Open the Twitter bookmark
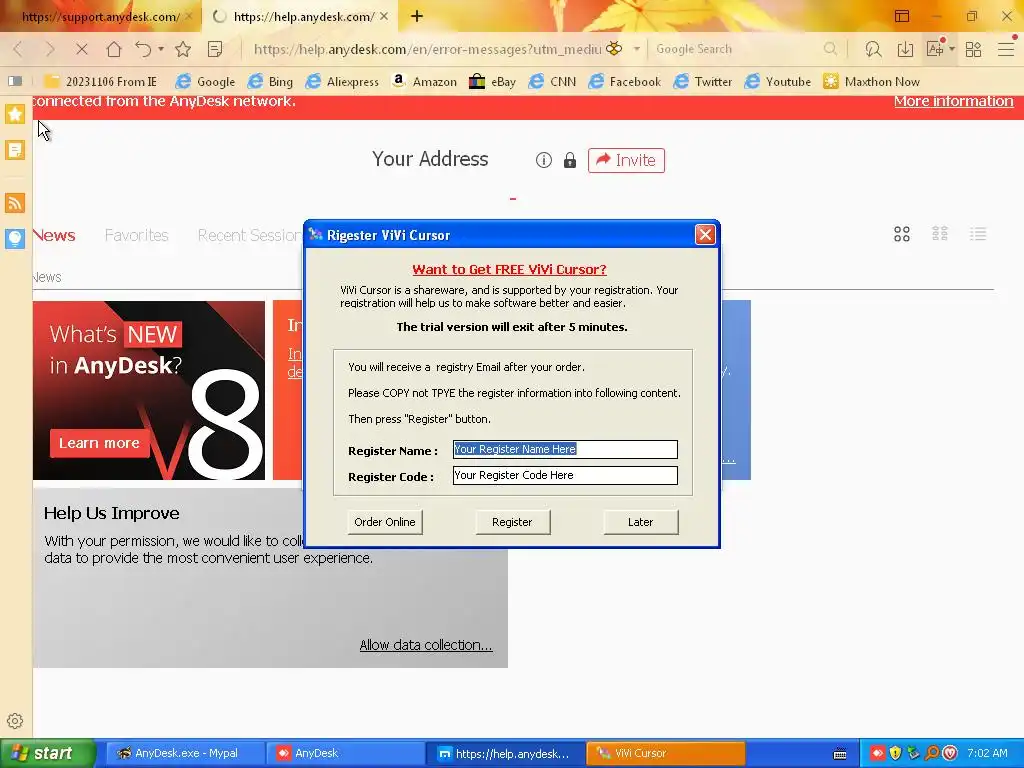Viewport: 1024px width, 768px height. 703,82
